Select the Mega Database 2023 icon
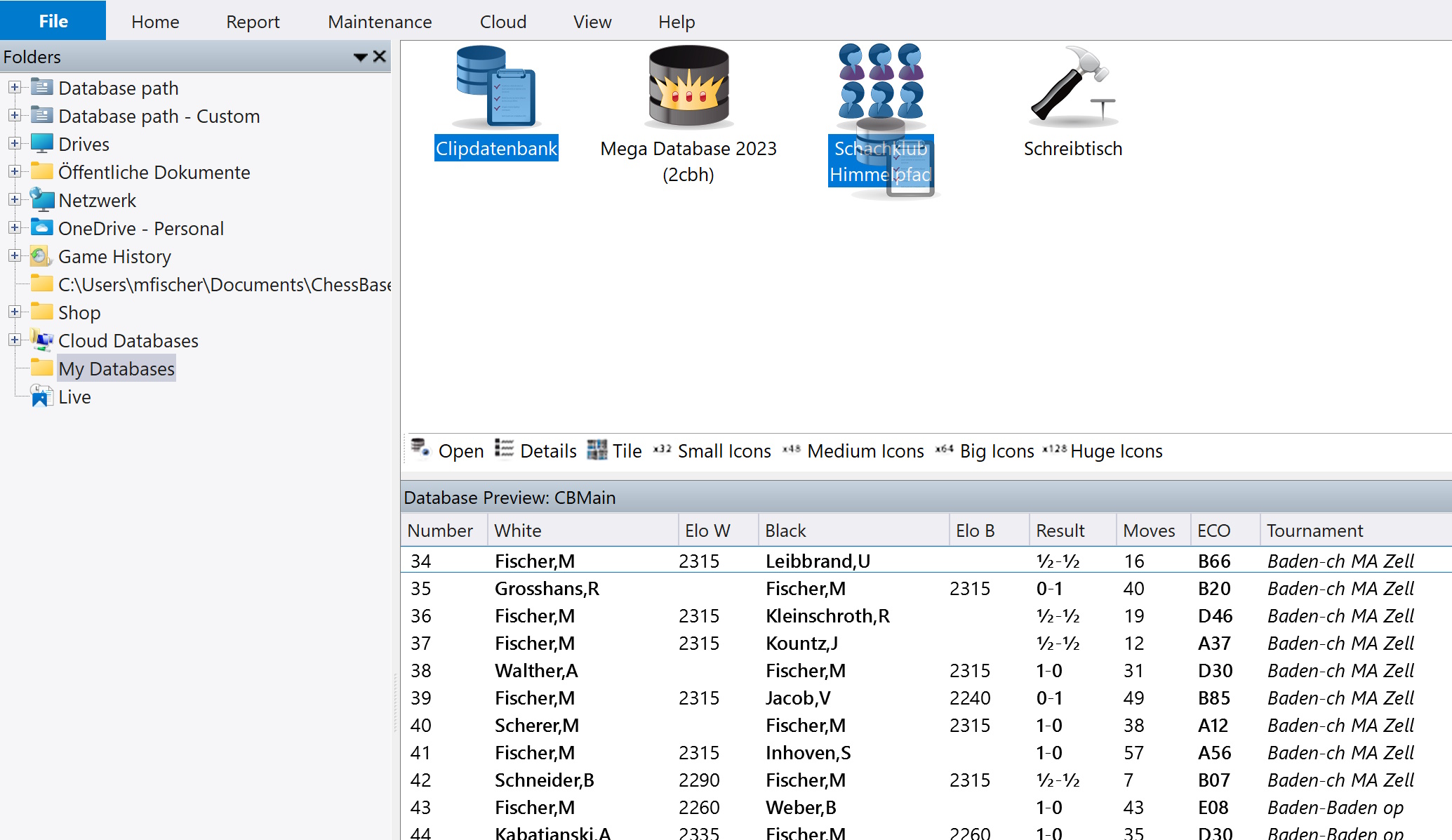 coord(688,87)
